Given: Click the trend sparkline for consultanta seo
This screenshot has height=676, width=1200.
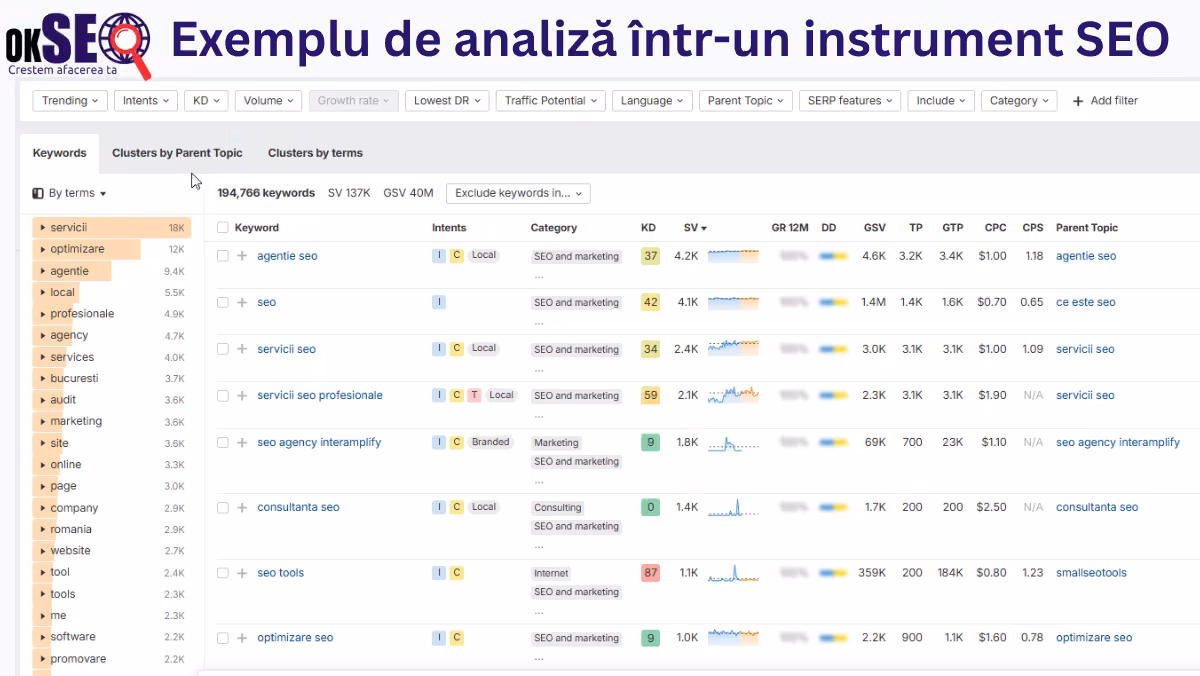Looking at the screenshot, I should [733, 507].
